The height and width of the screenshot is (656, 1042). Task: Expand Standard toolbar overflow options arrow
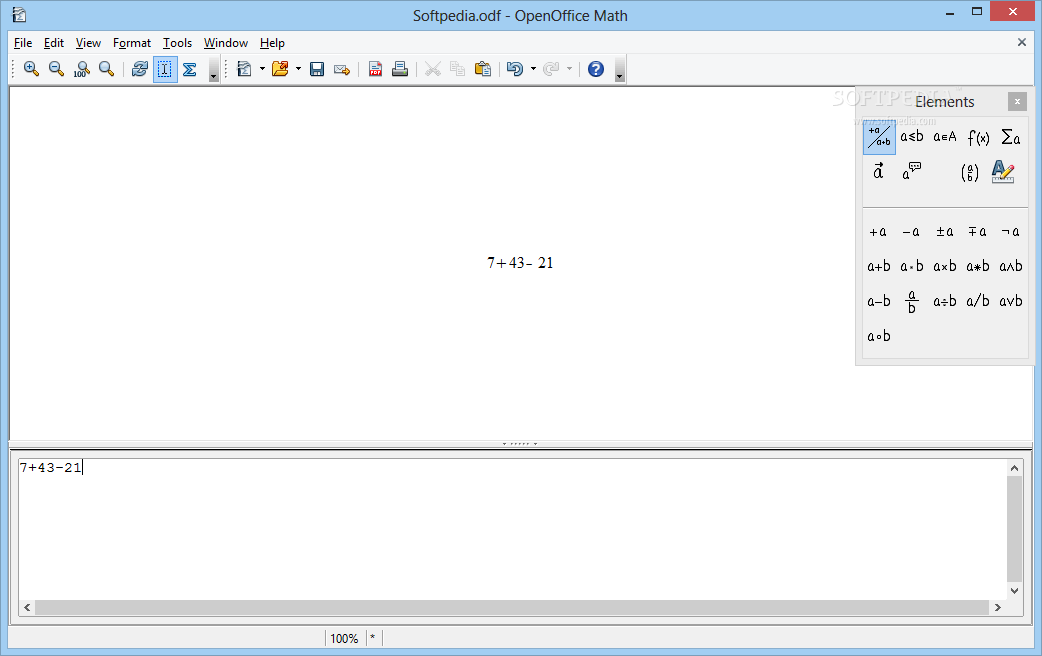[619, 69]
